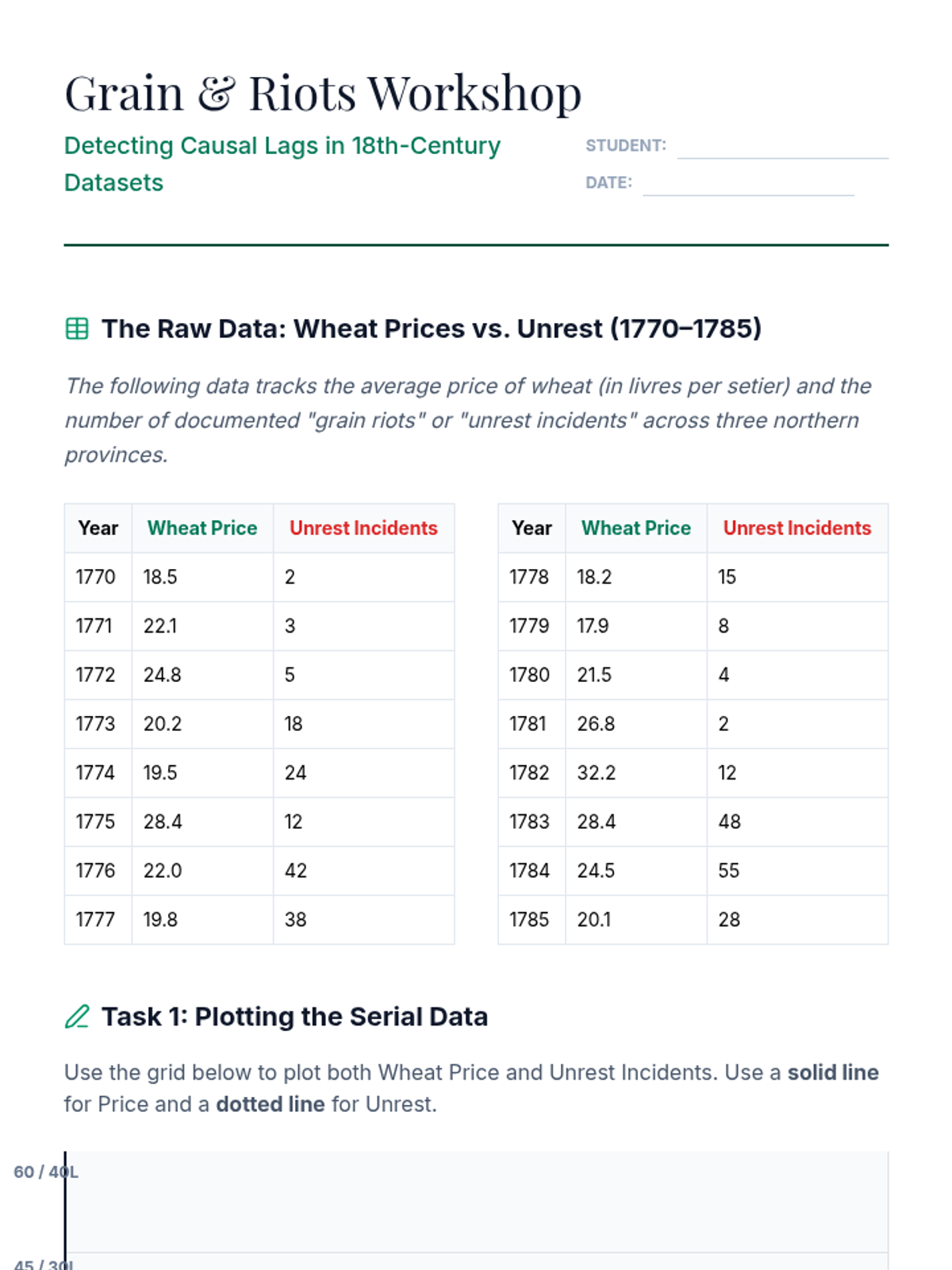Click the STUDENT name input line
Screen dimensions: 952x1270
[782, 147]
